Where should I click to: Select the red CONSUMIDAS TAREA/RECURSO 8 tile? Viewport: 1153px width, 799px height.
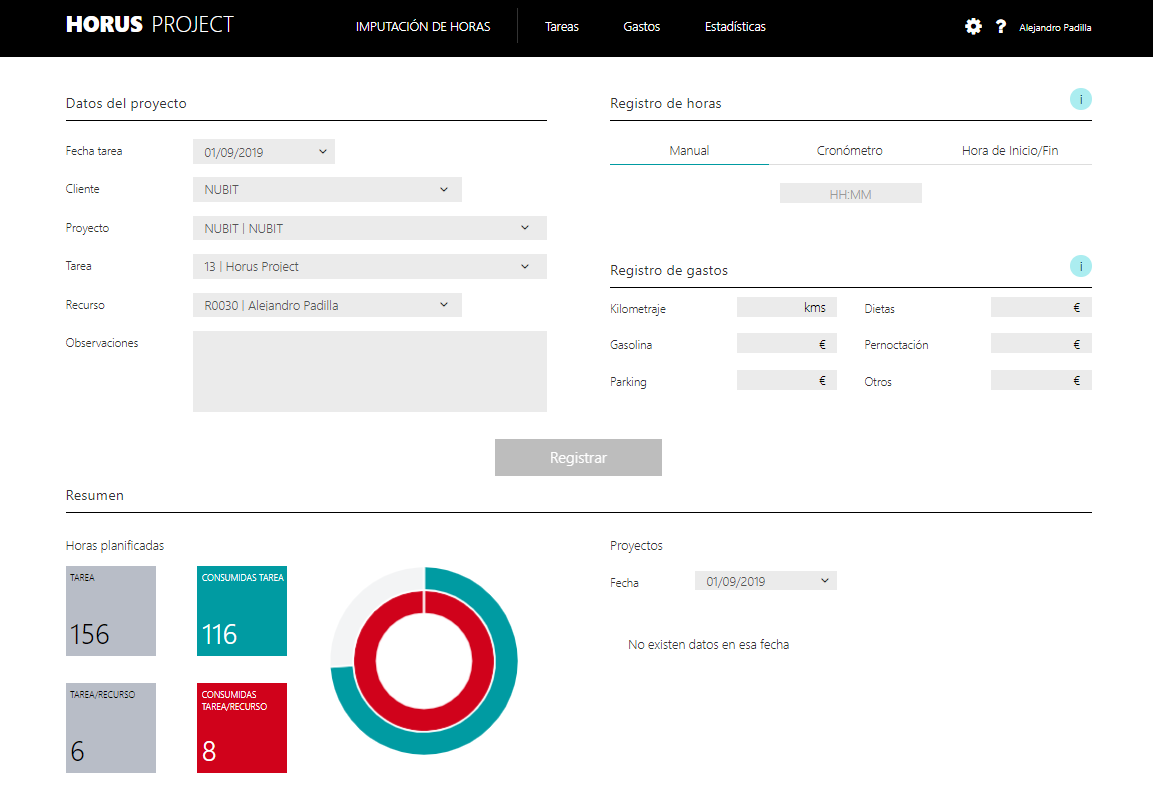click(x=242, y=728)
